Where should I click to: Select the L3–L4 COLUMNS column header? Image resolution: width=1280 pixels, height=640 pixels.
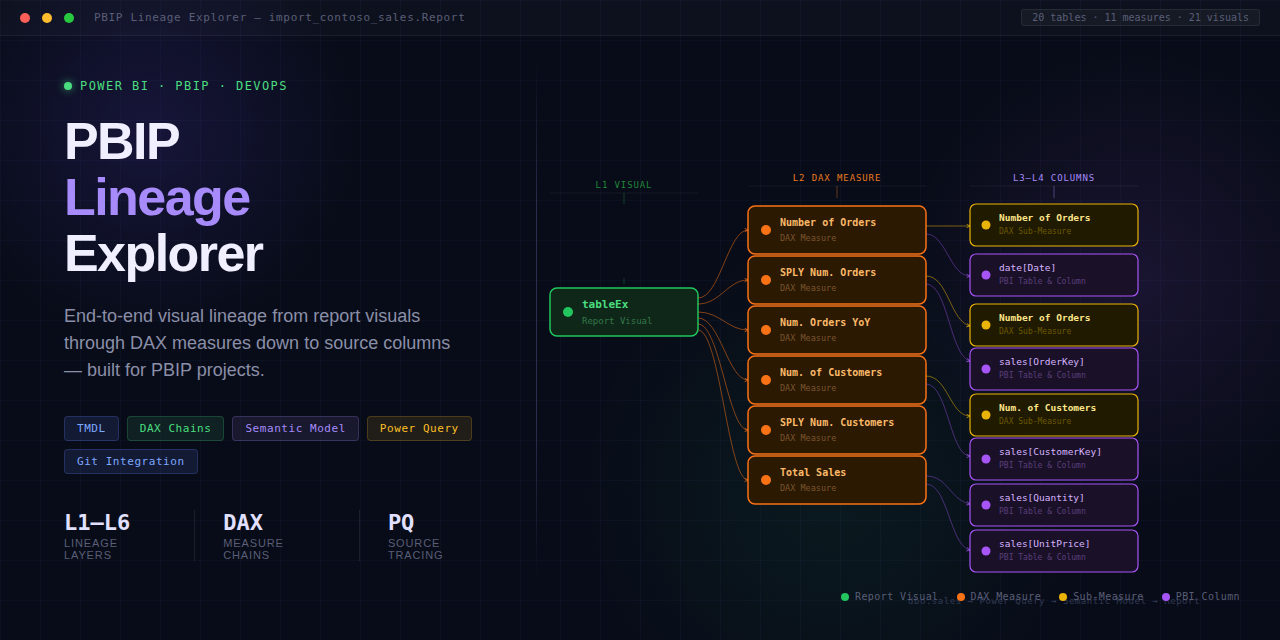click(x=1054, y=177)
